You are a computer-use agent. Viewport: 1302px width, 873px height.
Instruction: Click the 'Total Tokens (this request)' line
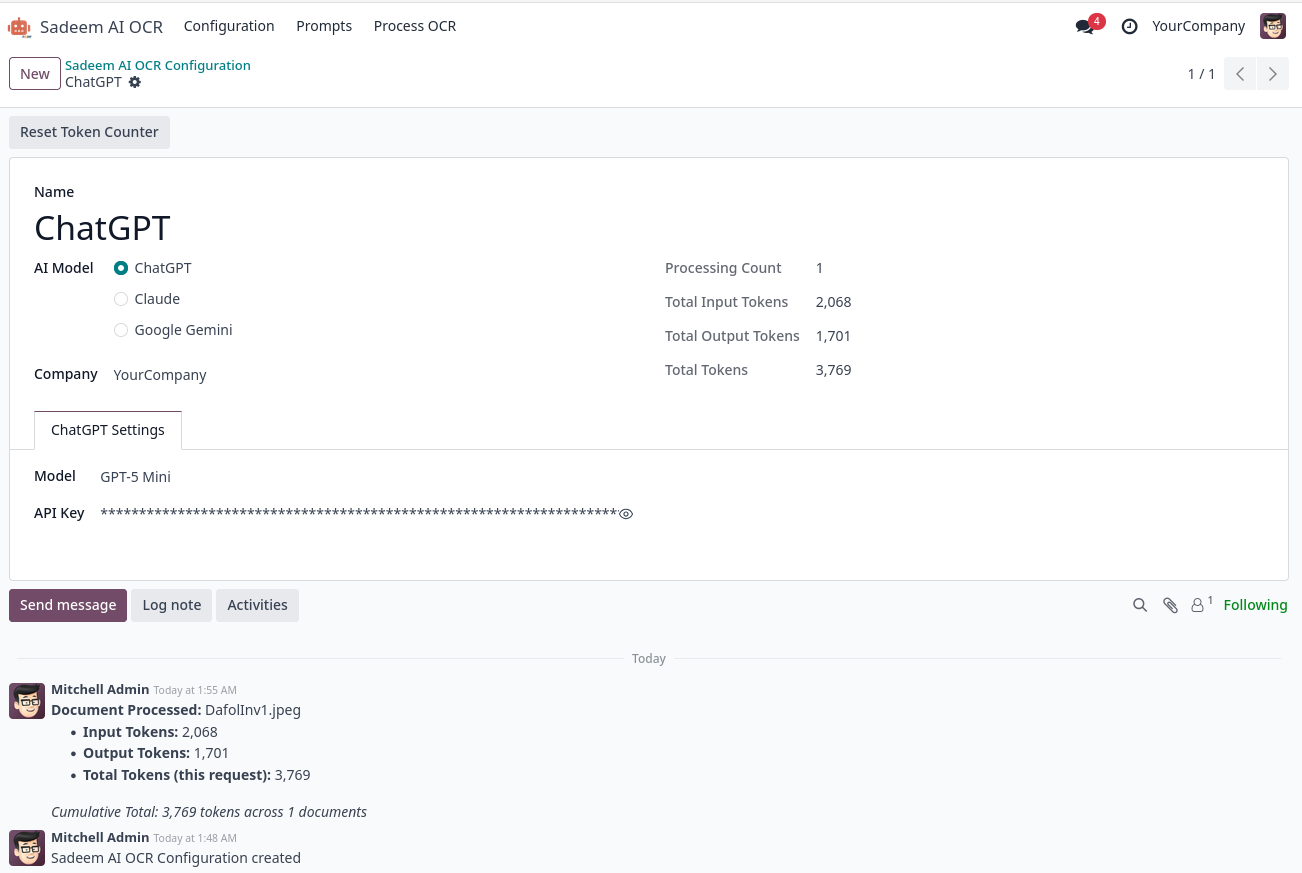click(197, 775)
